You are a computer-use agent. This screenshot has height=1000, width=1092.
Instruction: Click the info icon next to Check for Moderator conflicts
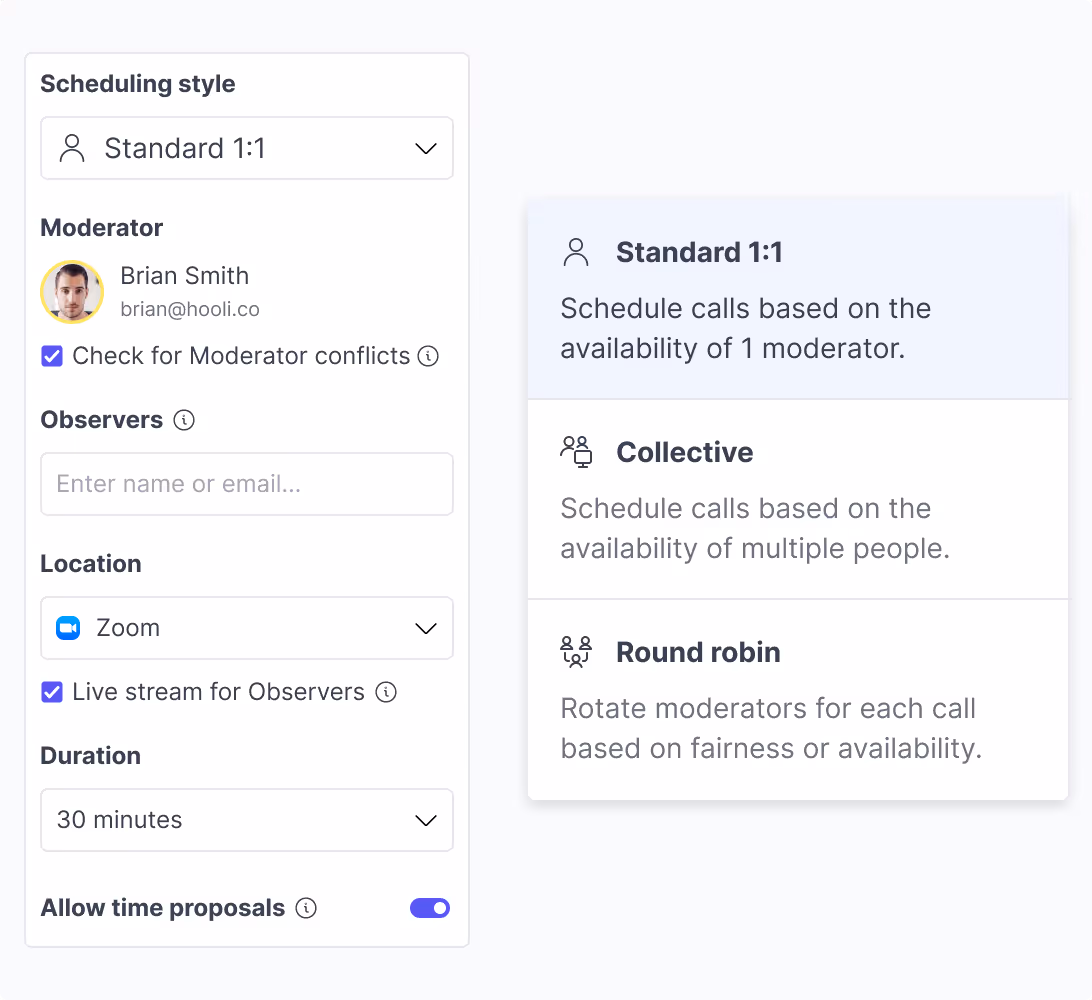(x=428, y=356)
